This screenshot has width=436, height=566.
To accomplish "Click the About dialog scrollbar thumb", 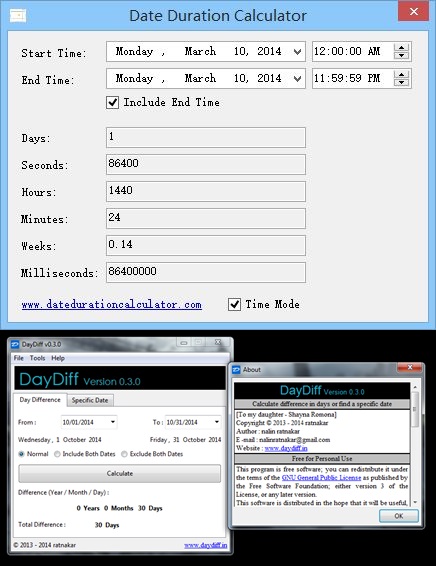I will pyautogui.click(x=415, y=409).
